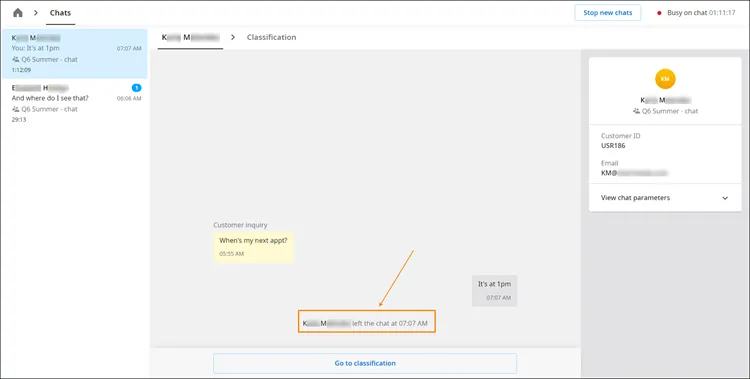750x379 pixels.
Task: Select the customer name tab in chat header
Action: [x=190, y=37]
